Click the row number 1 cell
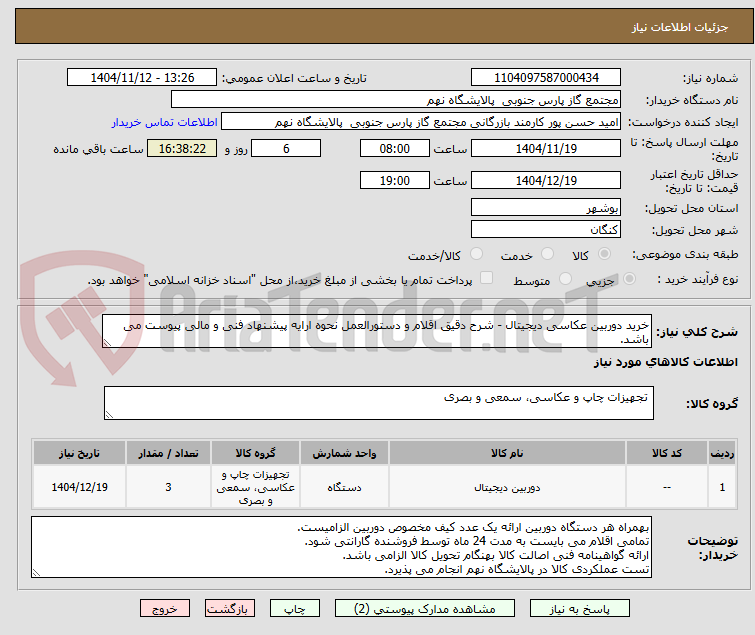 click(x=722, y=487)
